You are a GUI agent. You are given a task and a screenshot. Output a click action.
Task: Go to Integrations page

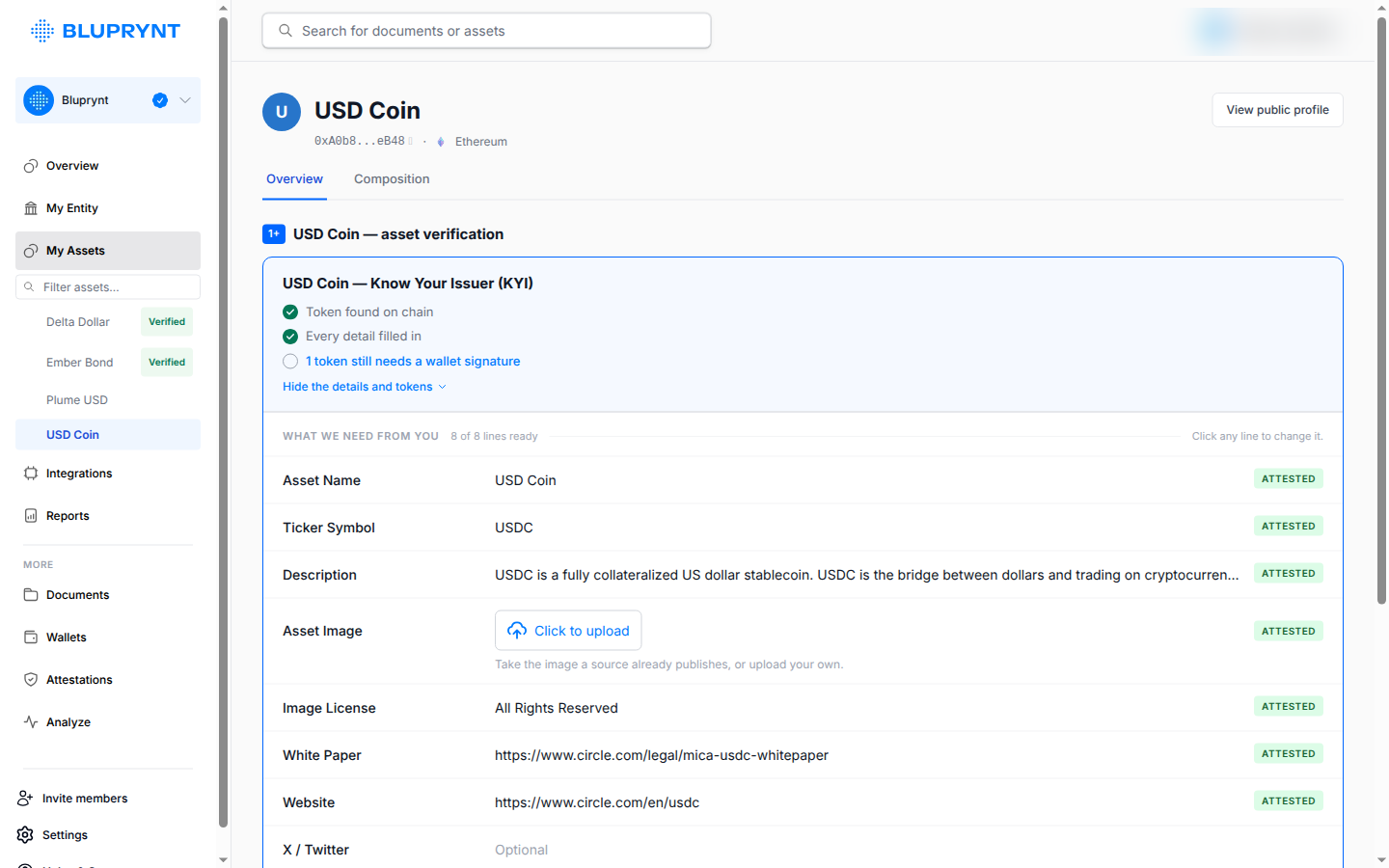tap(108, 474)
